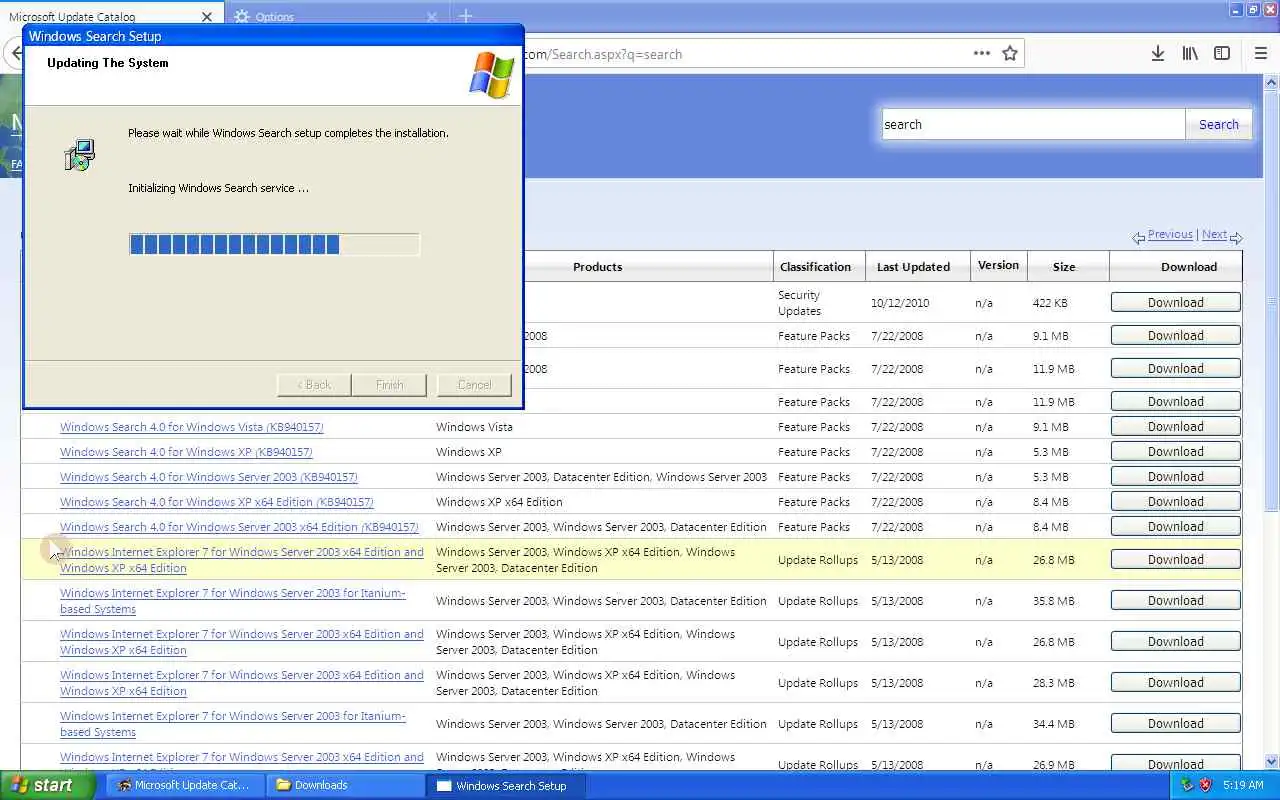Open Windows Search 4.0 for Server 2003 x64 Edition link
Screen dimensions: 1280x800
point(239,527)
